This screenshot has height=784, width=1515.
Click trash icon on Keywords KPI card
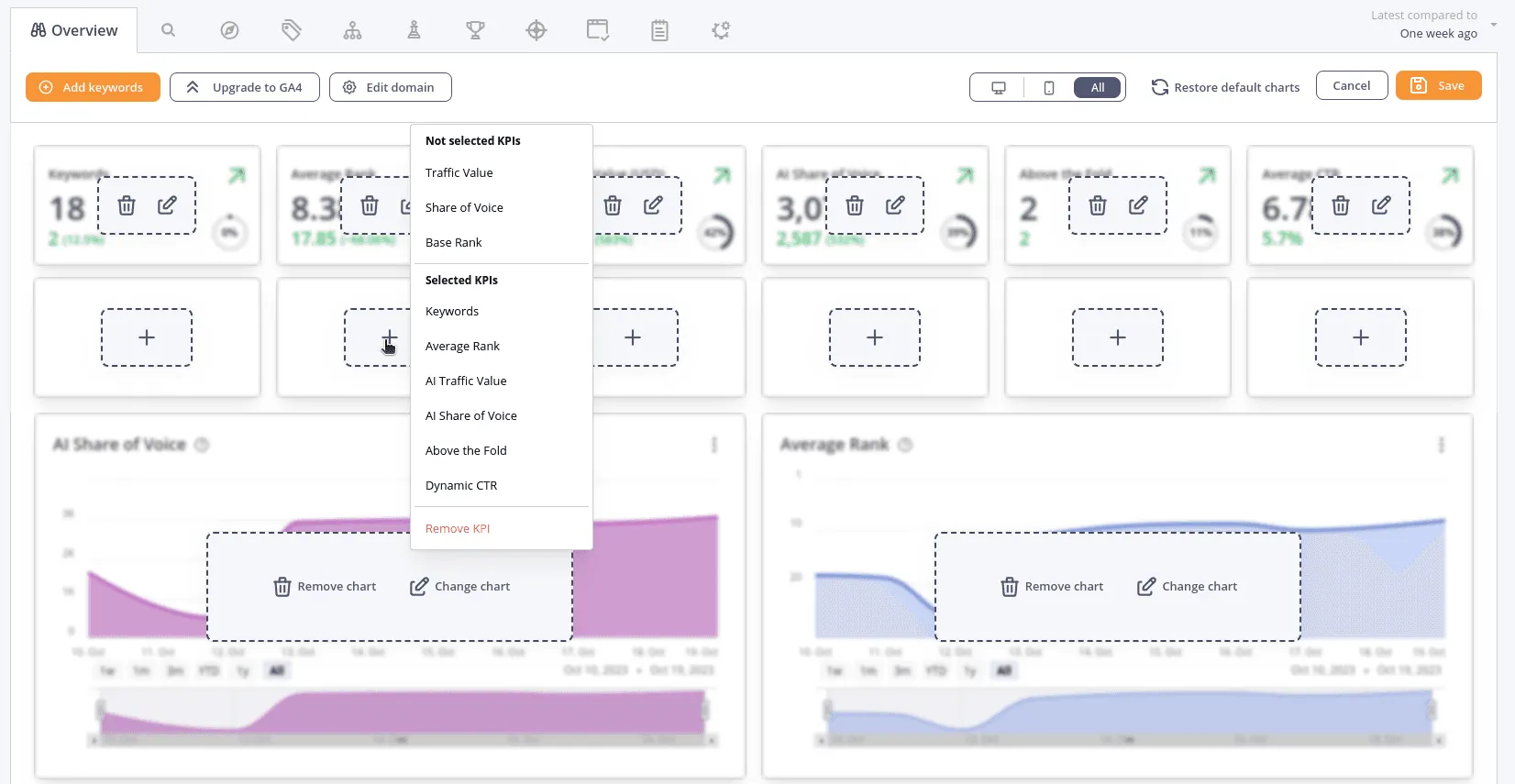point(127,205)
